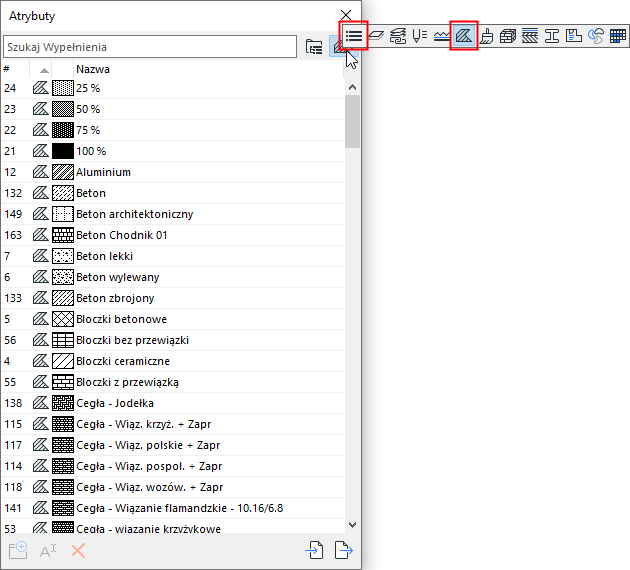Screen dimensions: 630x570
Task: Click the import attributes icon
Action: click(314, 550)
